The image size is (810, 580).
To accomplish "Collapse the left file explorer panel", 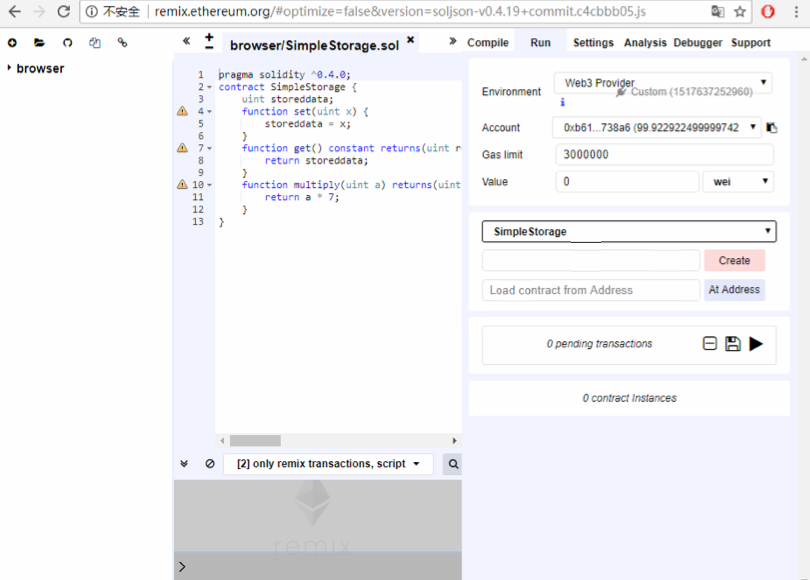I will coord(186,41).
